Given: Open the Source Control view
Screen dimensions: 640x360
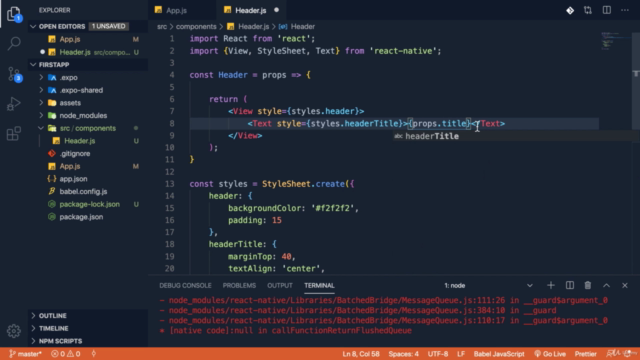Looking at the screenshot, I should point(14,74).
